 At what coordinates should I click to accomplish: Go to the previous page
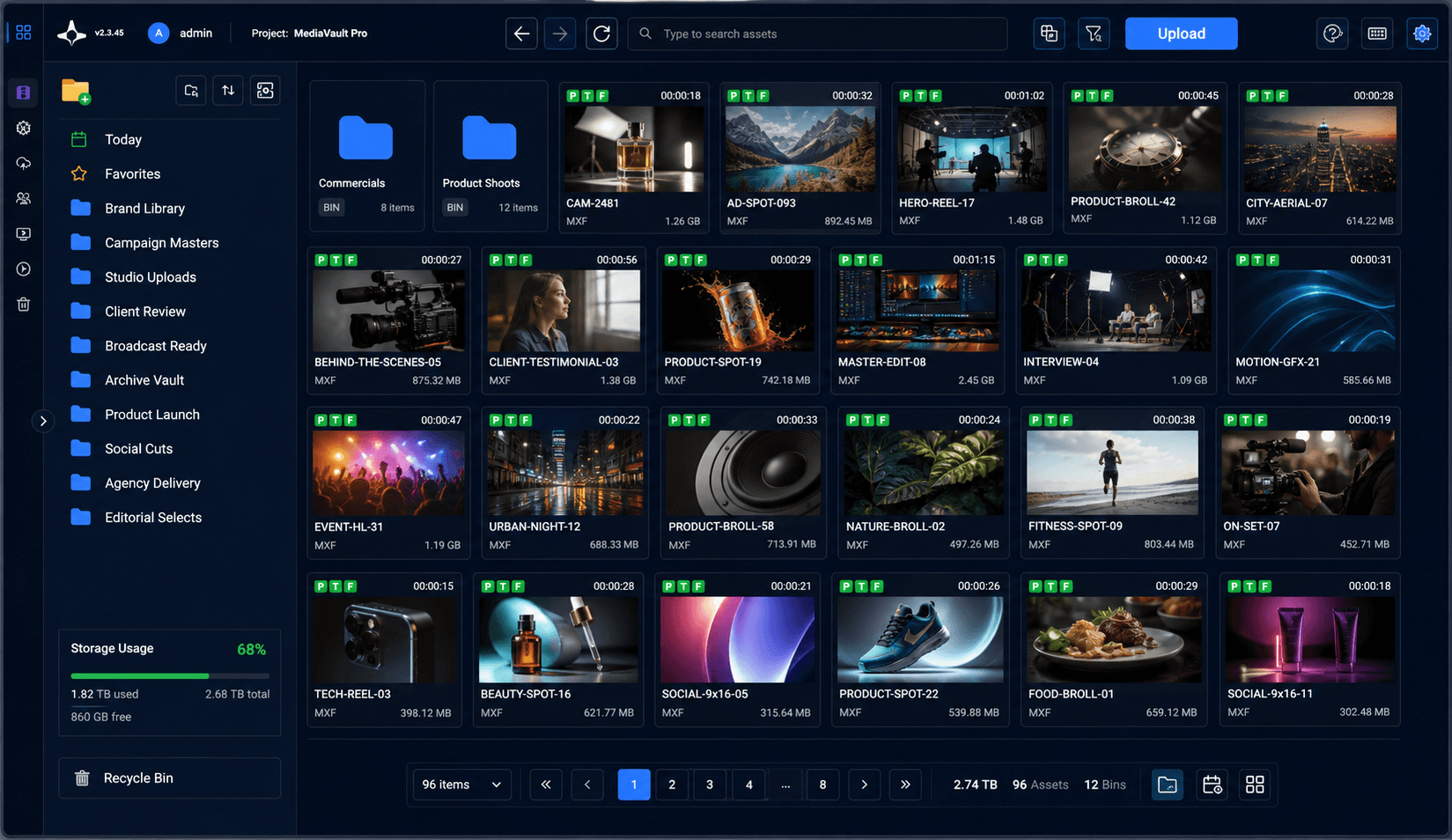pos(587,785)
